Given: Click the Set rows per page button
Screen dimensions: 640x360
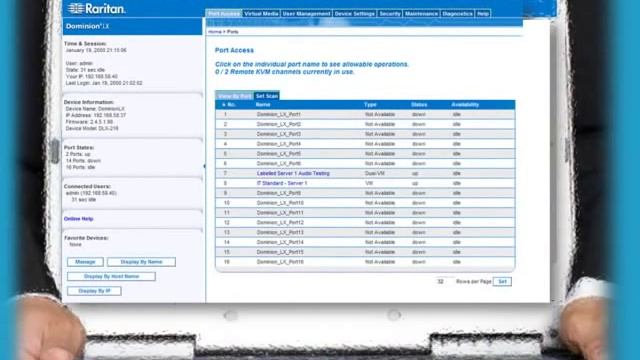Looking at the screenshot, I should click(x=502, y=281).
